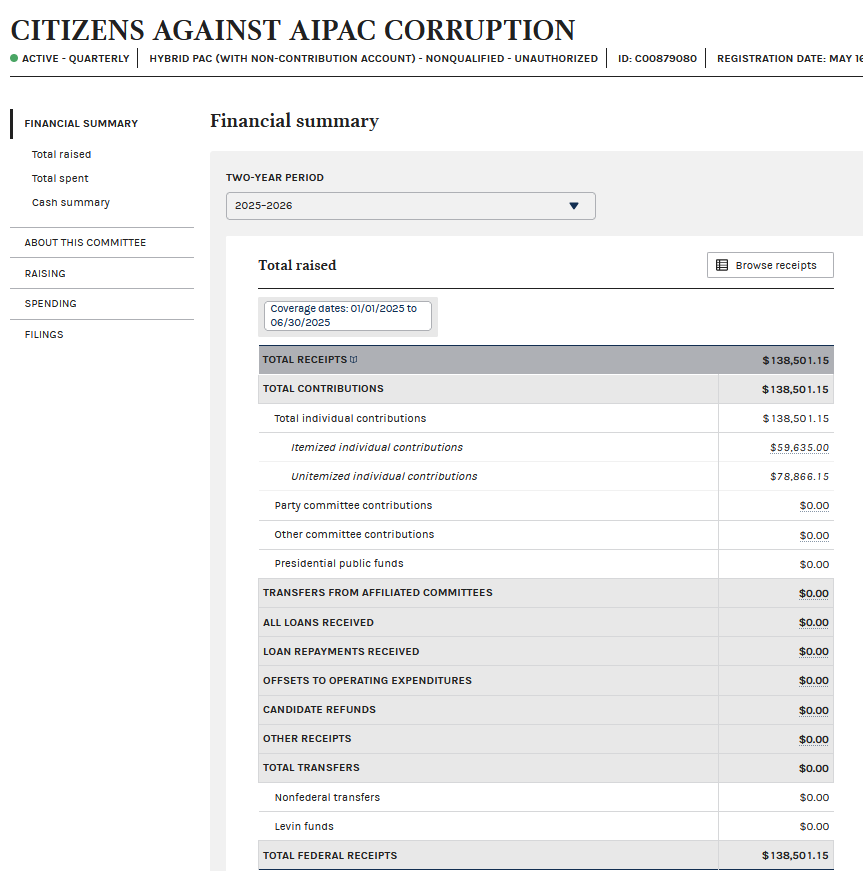Open the Filings section
Screen dimensions: 863x871
click(x=44, y=335)
